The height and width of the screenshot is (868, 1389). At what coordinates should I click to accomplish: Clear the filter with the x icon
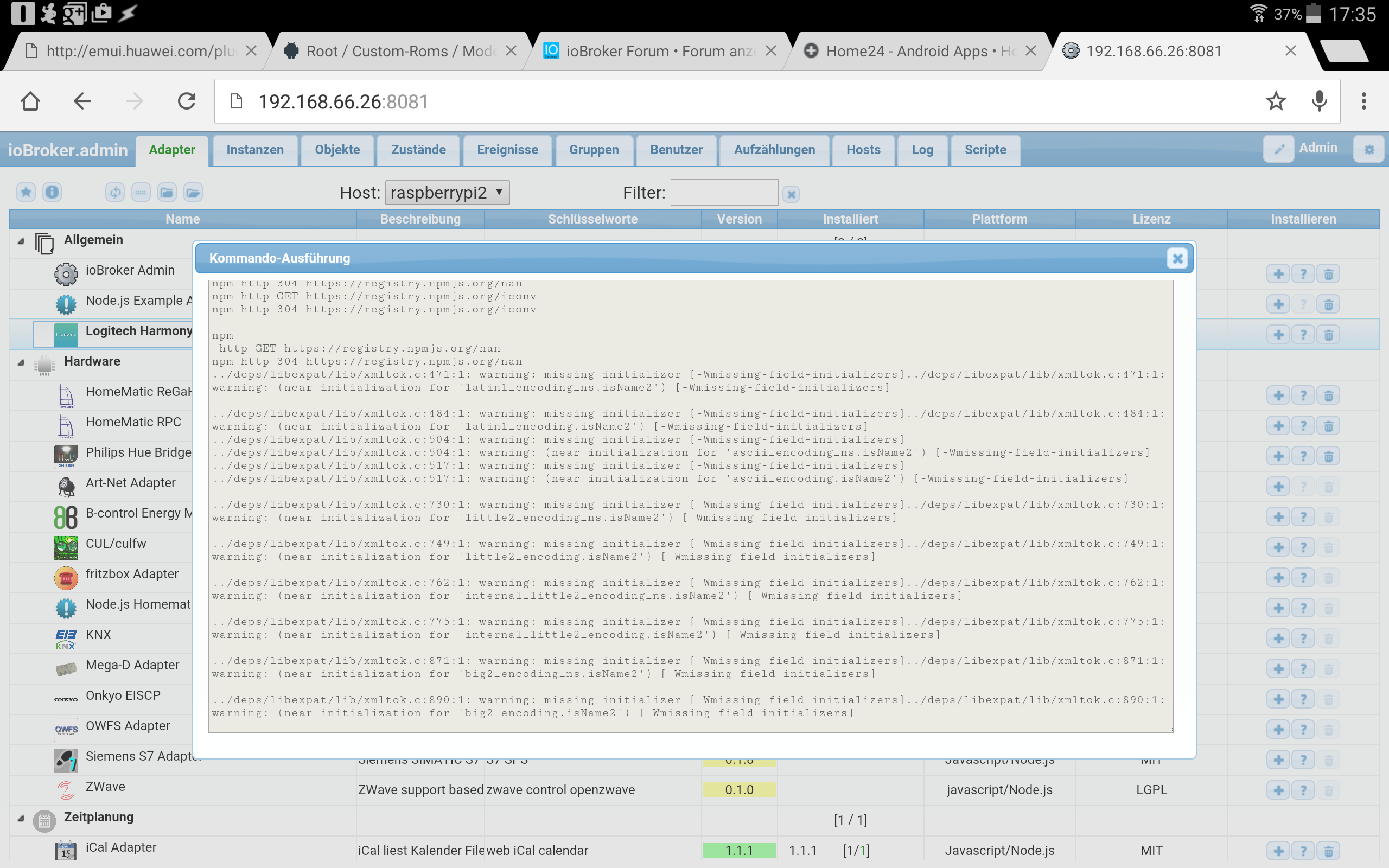[791, 195]
